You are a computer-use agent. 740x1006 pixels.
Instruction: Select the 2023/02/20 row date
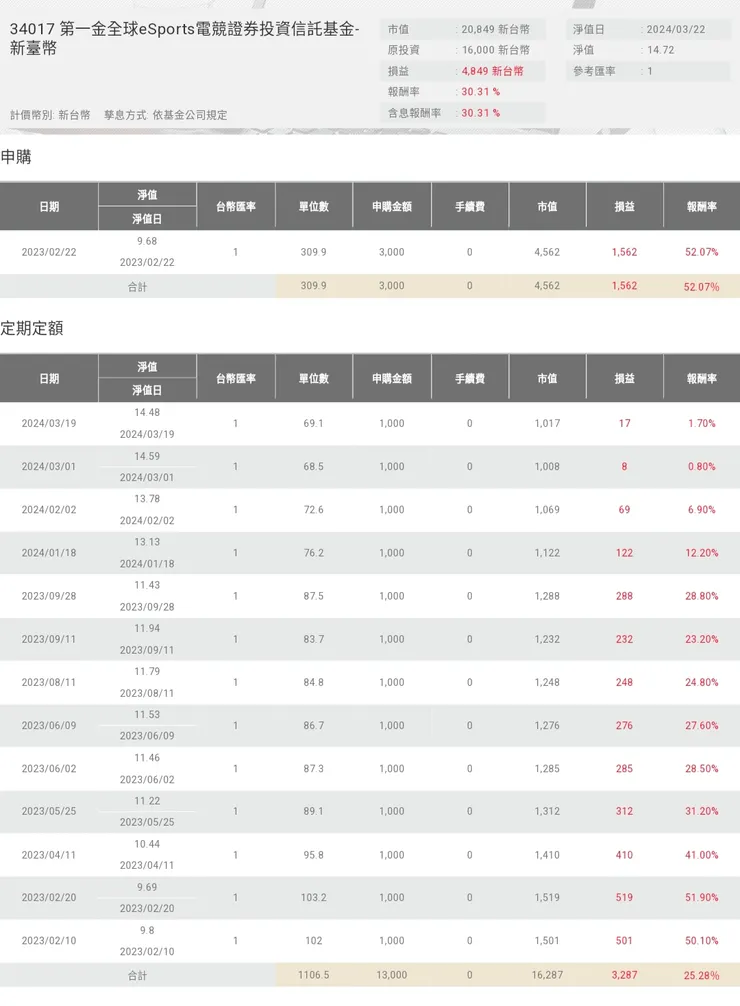[x=49, y=897]
